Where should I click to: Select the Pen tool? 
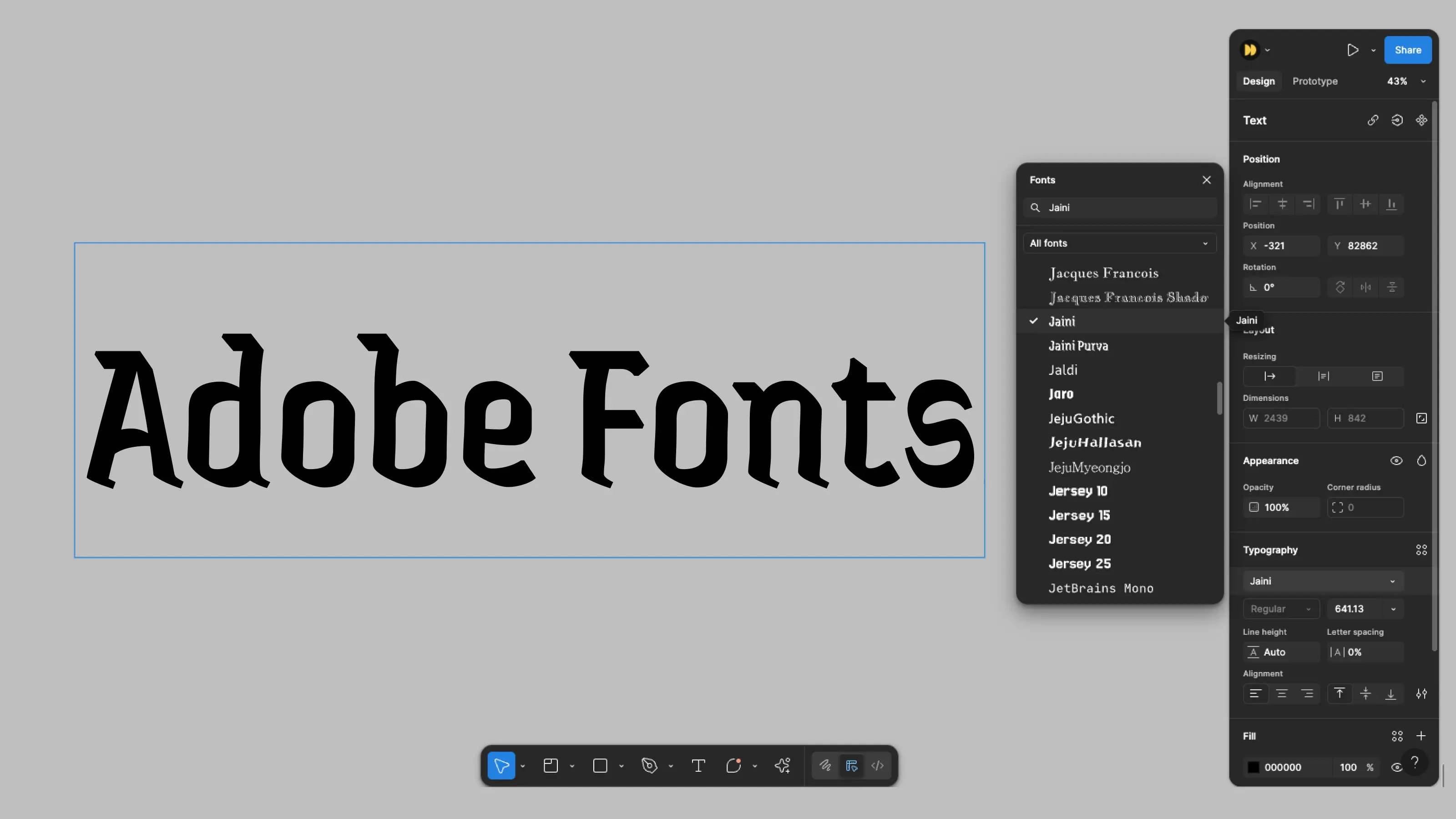point(649,766)
